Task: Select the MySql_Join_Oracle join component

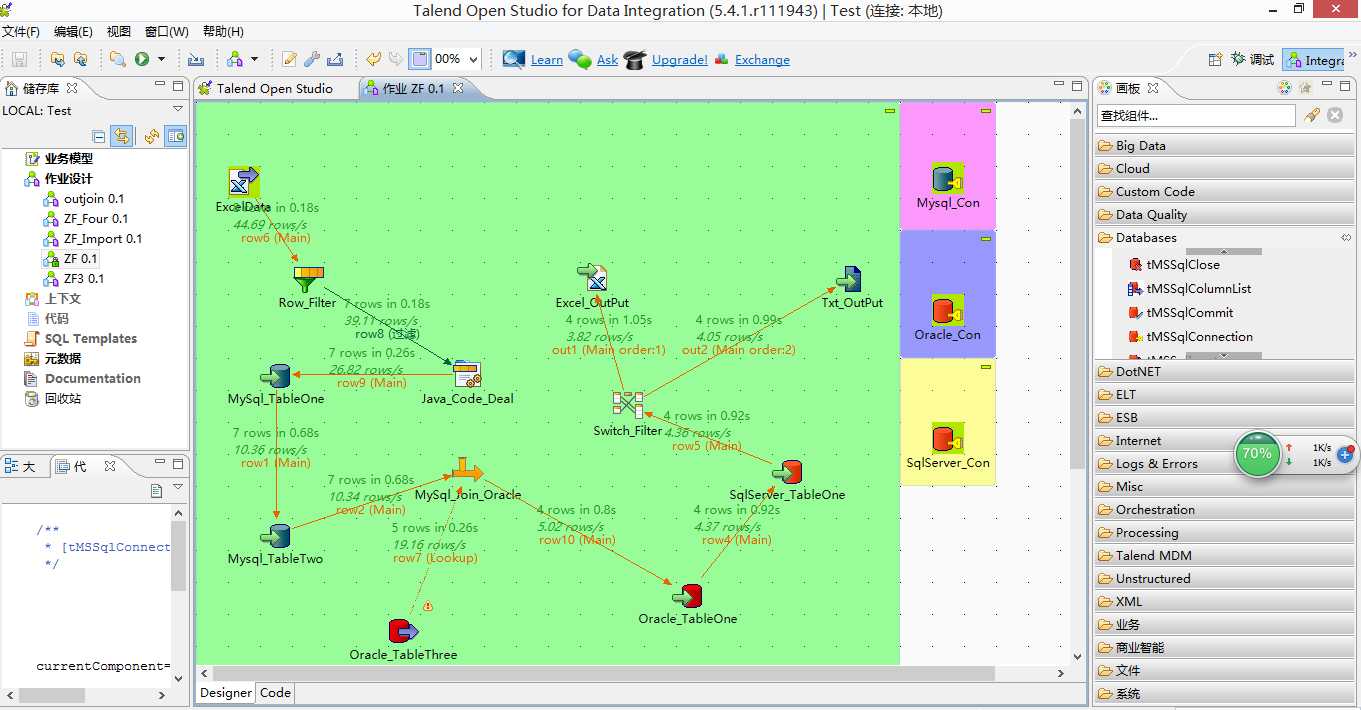Action: pyautogui.click(x=467, y=471)
